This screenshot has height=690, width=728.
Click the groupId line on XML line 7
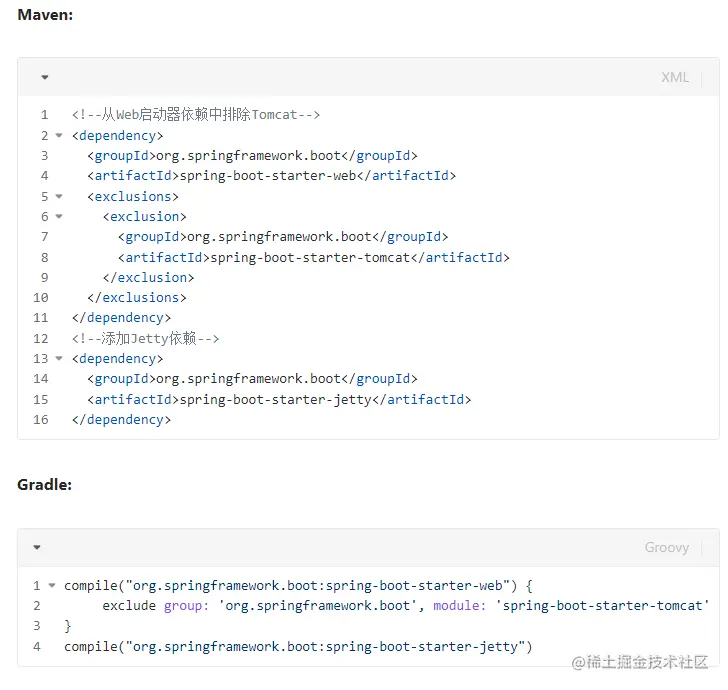click(283, 237)
